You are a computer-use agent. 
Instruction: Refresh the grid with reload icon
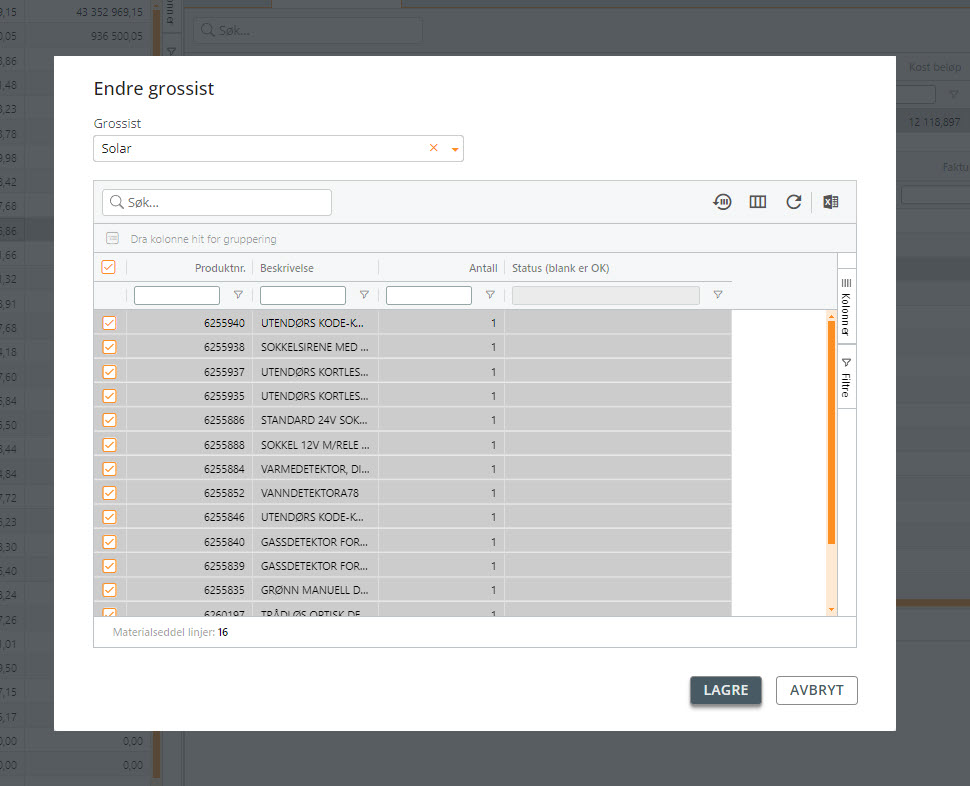(794, 202)
